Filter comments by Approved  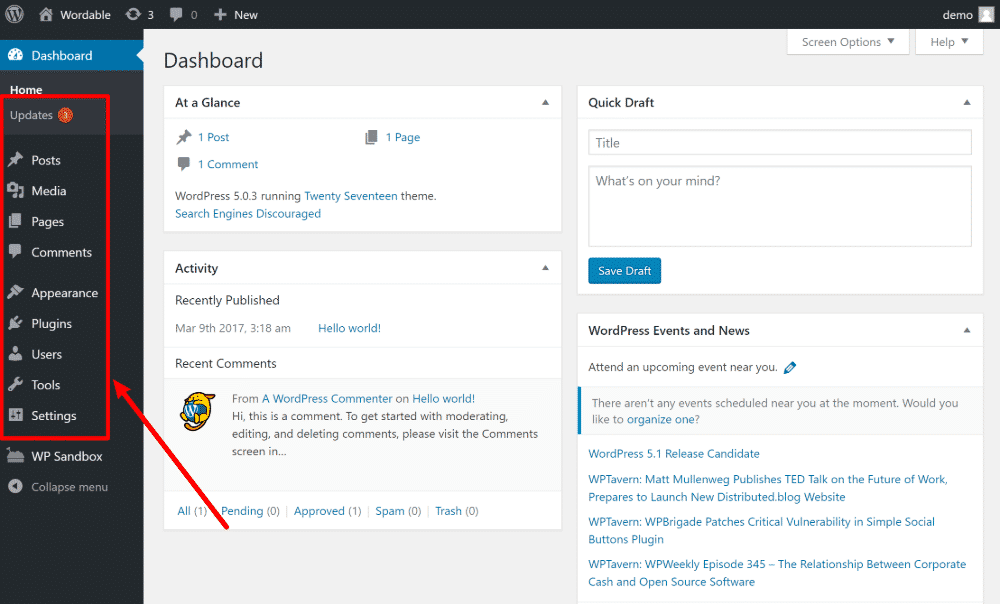(319, 511)
